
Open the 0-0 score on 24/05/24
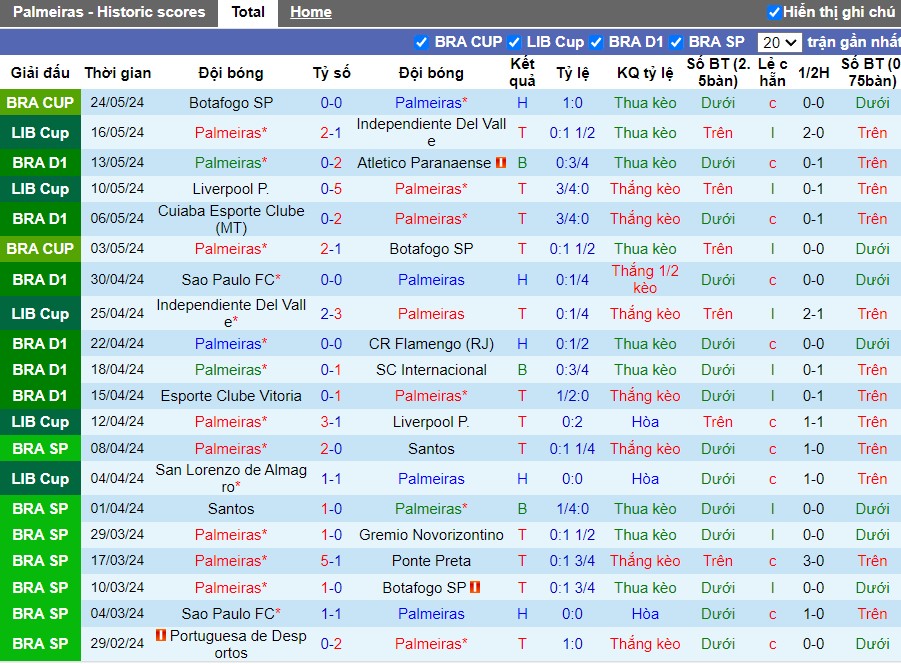click(x=332, y=103)
